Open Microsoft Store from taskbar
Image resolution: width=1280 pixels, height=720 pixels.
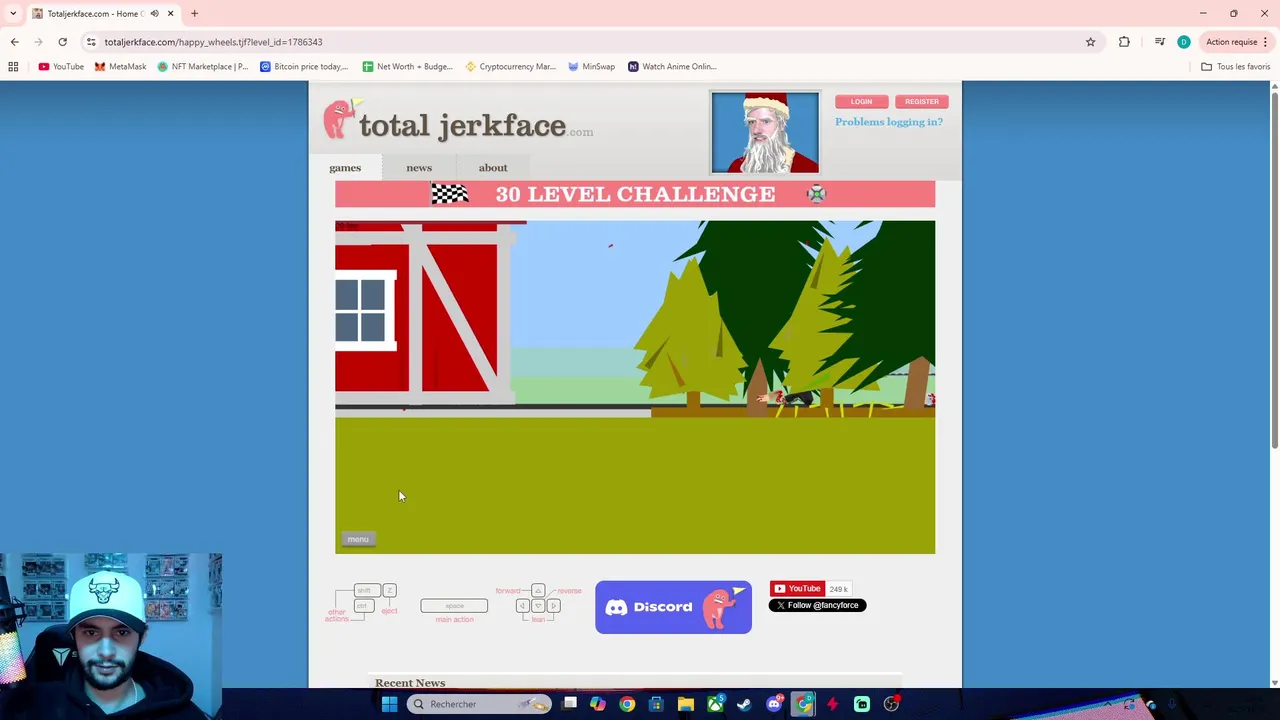pos(656,704)
